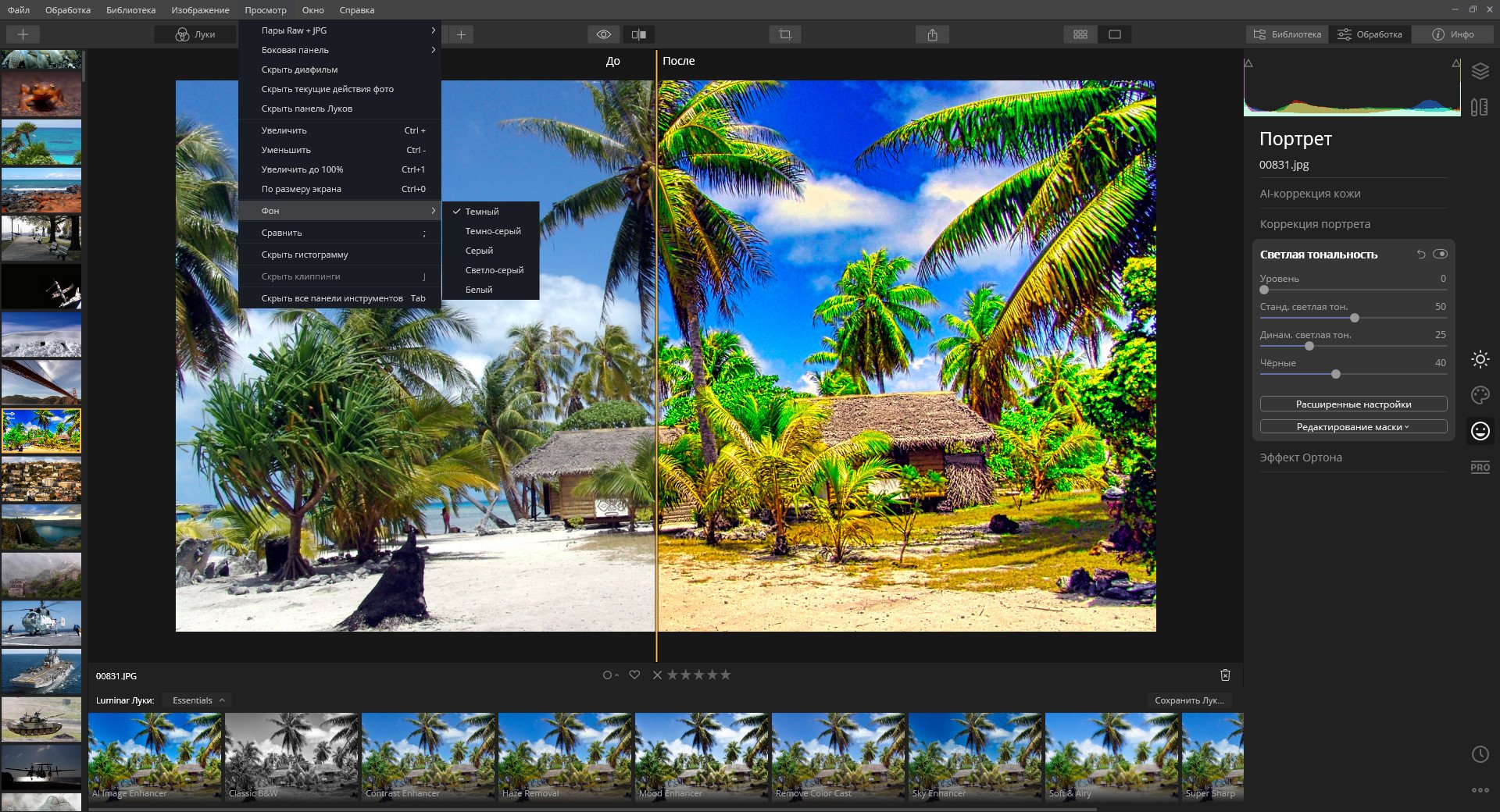Toggle quick preview eye icon
Image resolution: width=1500 pixels, height=812 pixels.
point(603,34)
